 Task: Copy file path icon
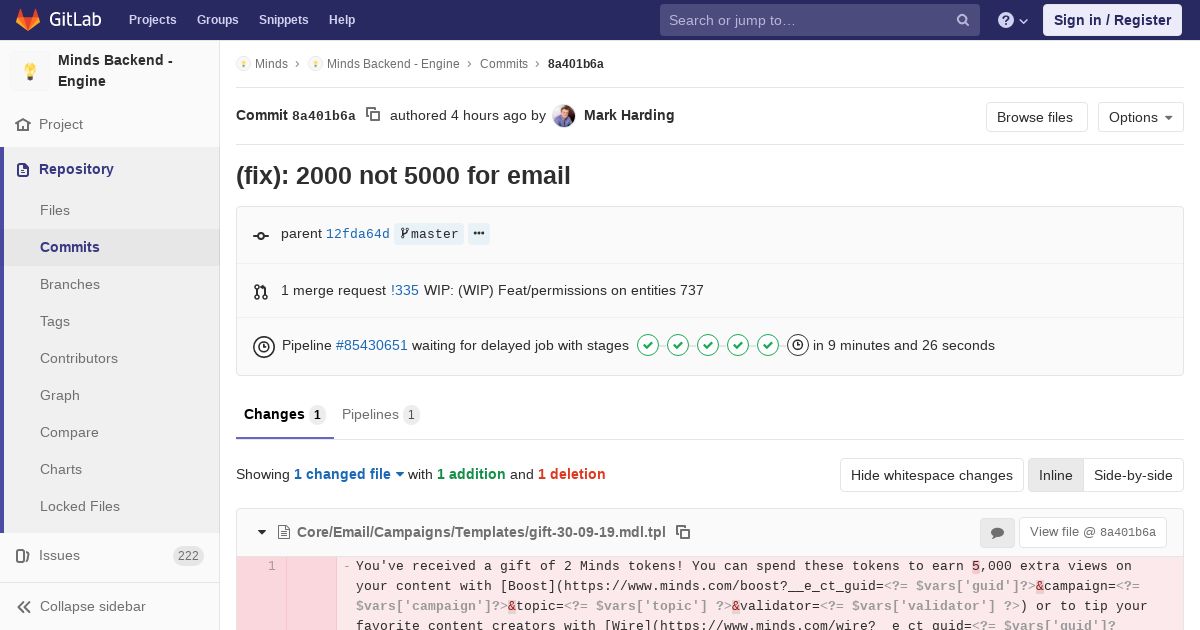click(x=683, y=532)
